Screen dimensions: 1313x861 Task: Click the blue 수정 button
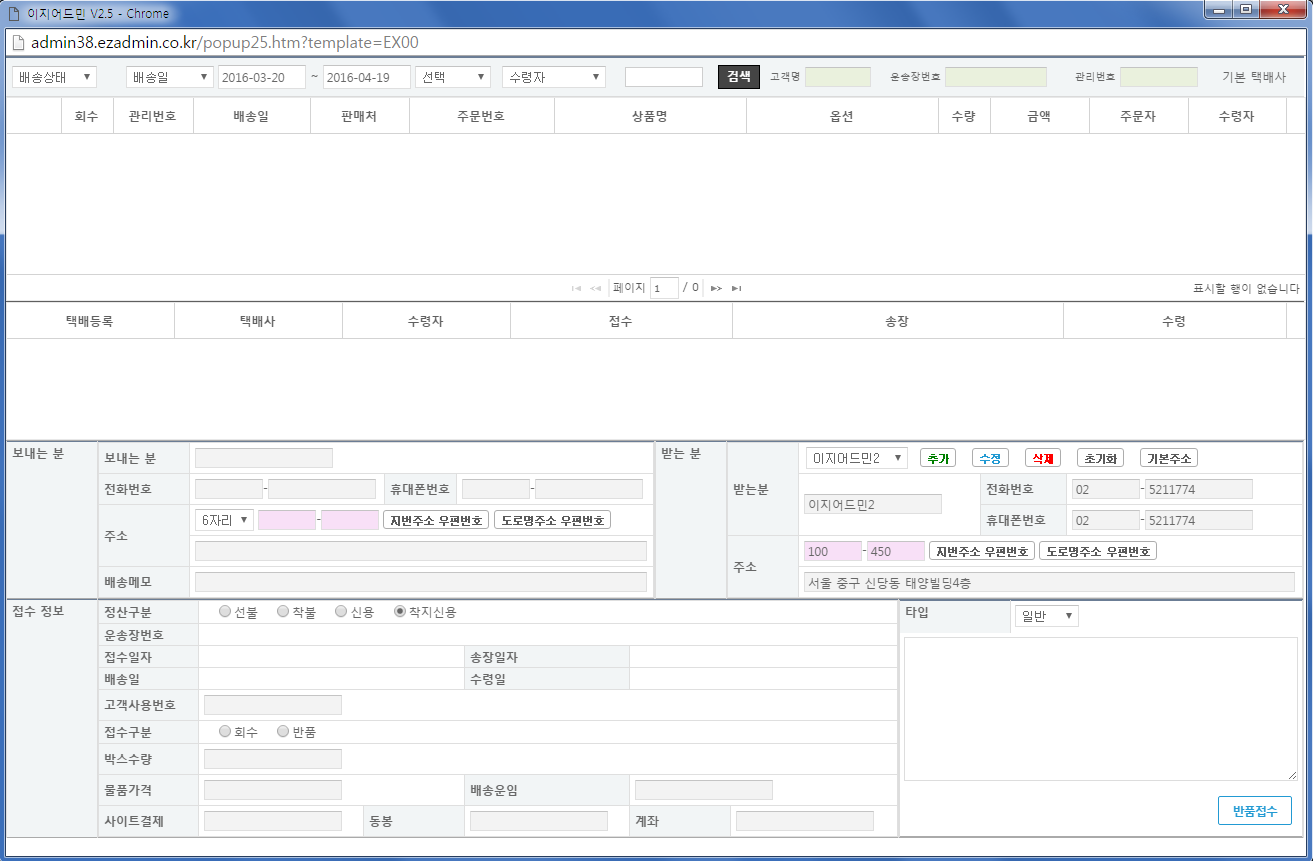pos(990,458)
